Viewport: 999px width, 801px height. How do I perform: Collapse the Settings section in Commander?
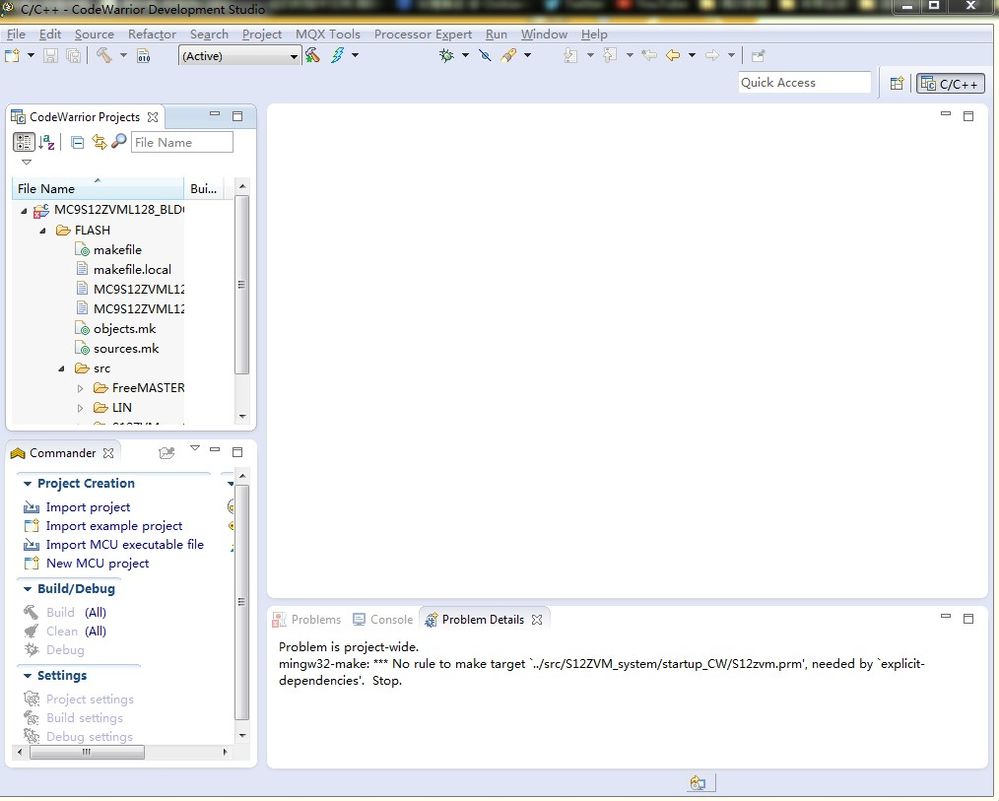point(27,676)
